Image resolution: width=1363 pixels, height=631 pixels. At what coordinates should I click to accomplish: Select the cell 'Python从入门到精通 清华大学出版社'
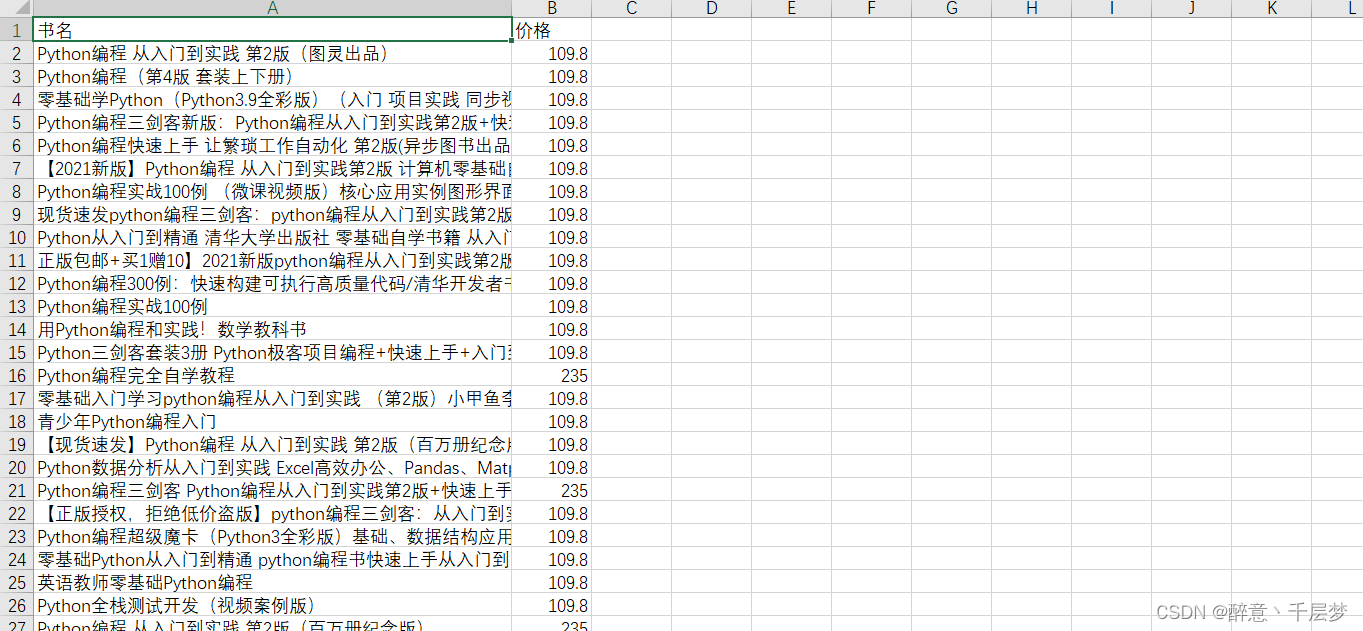tap(272, 237)
